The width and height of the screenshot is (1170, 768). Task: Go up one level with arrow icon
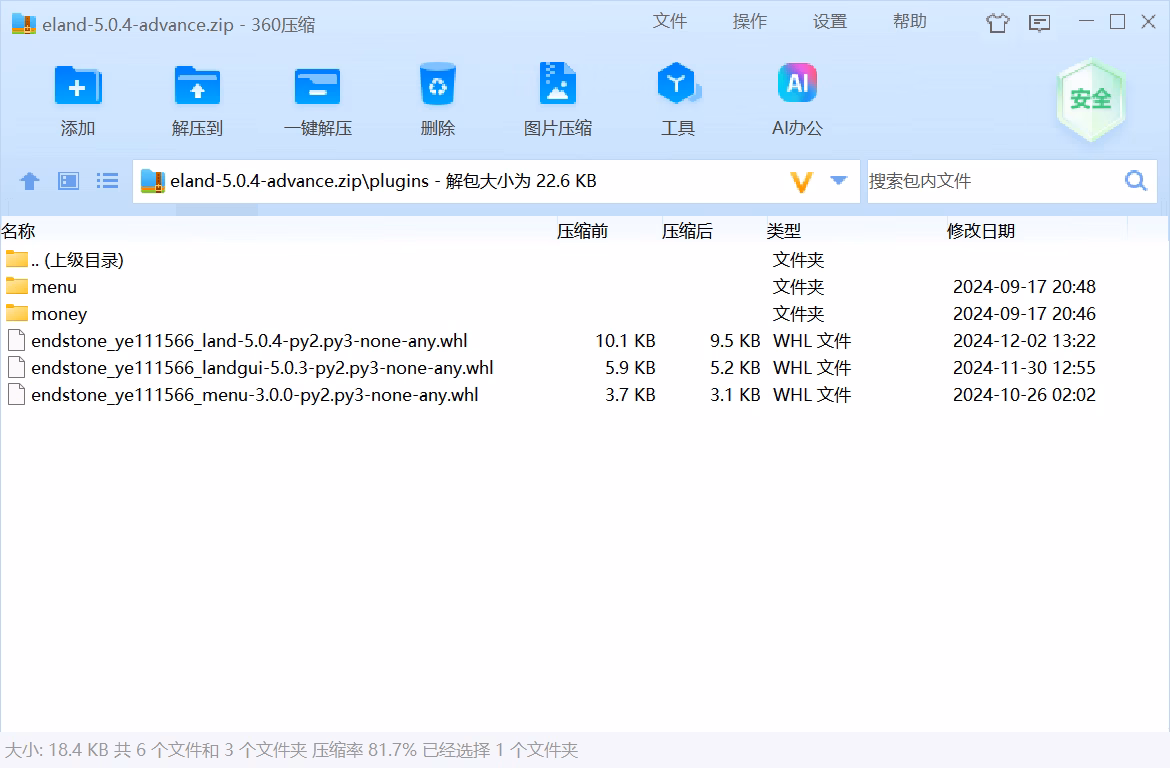pos(30,181)
